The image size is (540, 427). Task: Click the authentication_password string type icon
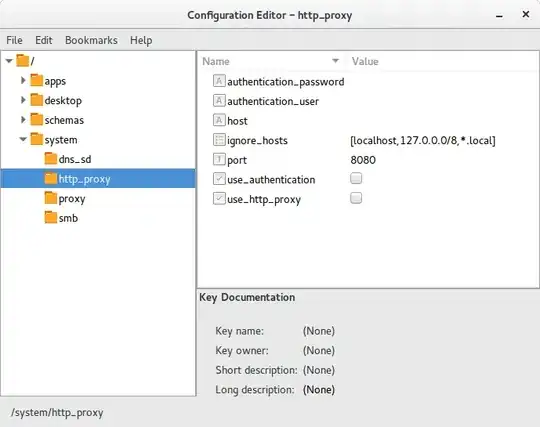point(219,81)
